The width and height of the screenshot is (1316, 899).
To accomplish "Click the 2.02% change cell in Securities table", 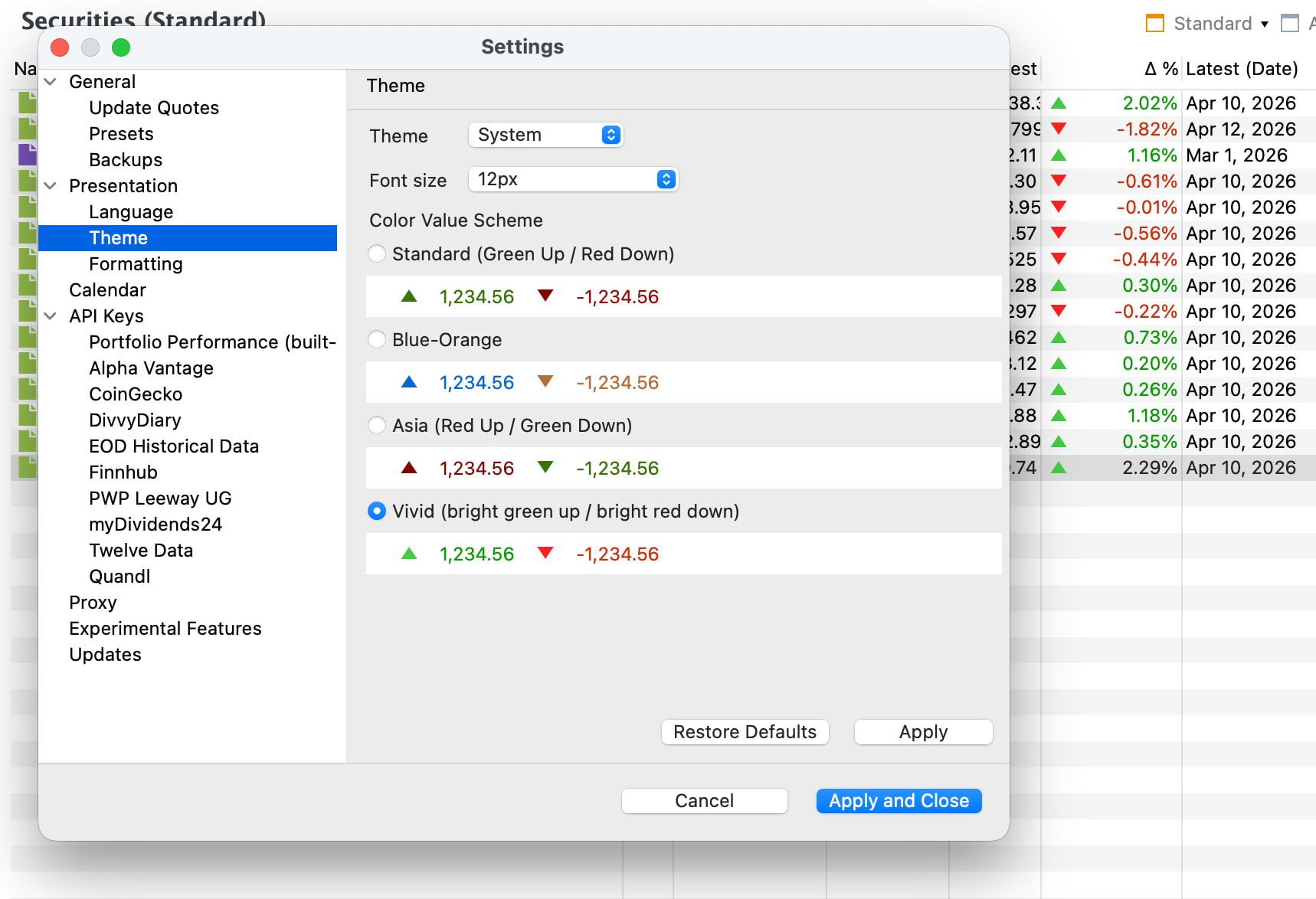I will pos(1149,103).
